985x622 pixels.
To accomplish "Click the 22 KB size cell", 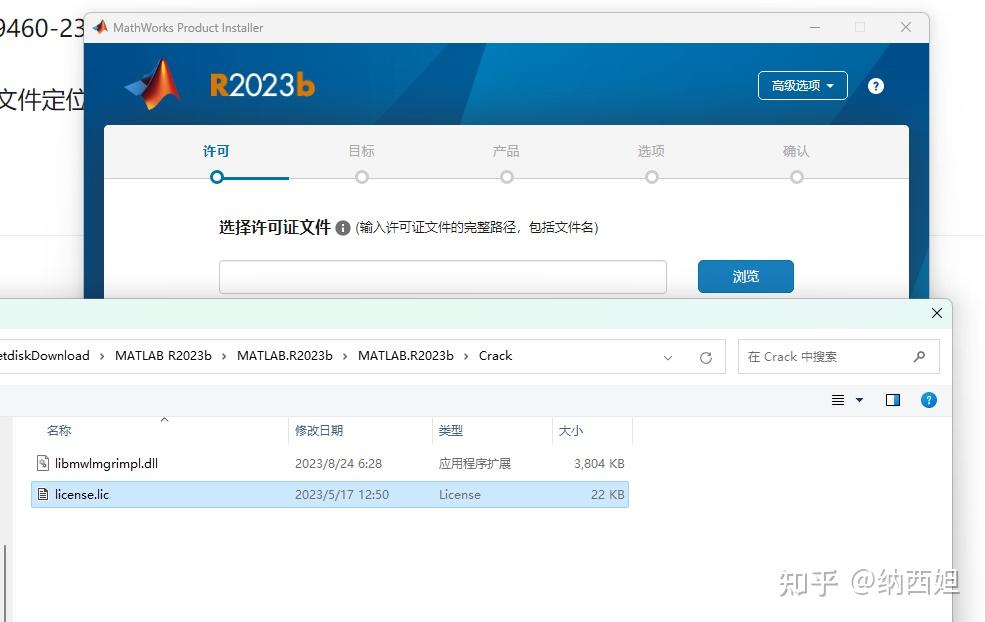I will (607, 495).
